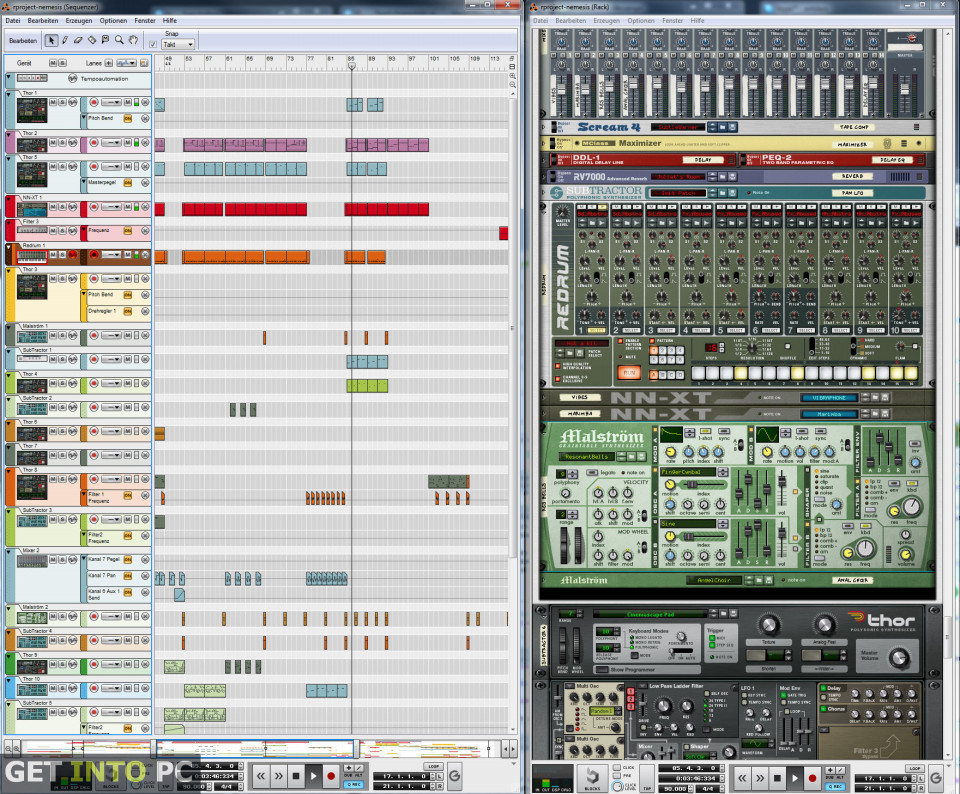This screenshot has width=960, height=794.
Task: Open Datei menu in Sequencer window
Action: 13,20
